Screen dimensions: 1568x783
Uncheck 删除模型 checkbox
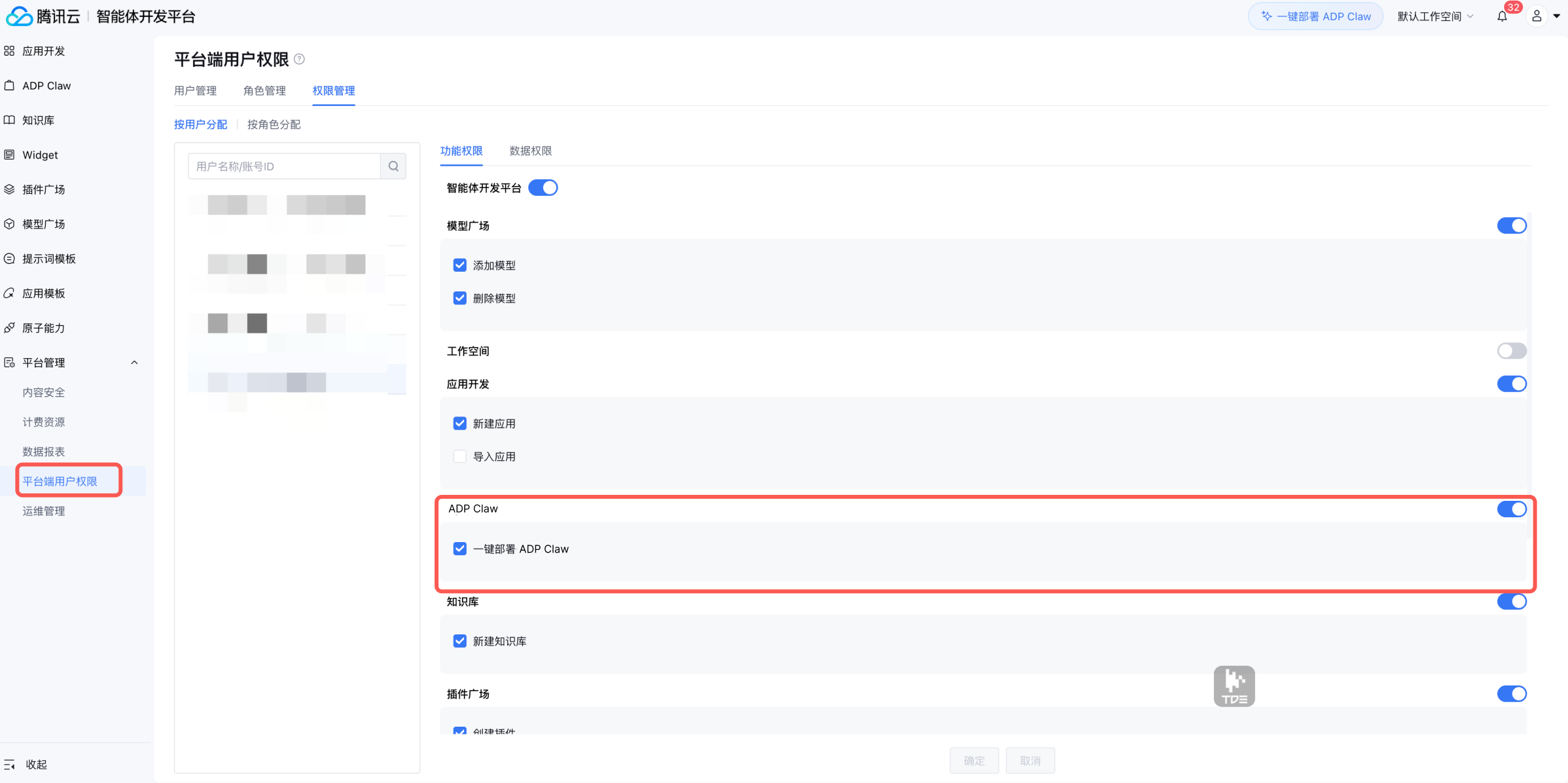click(460, 299)
